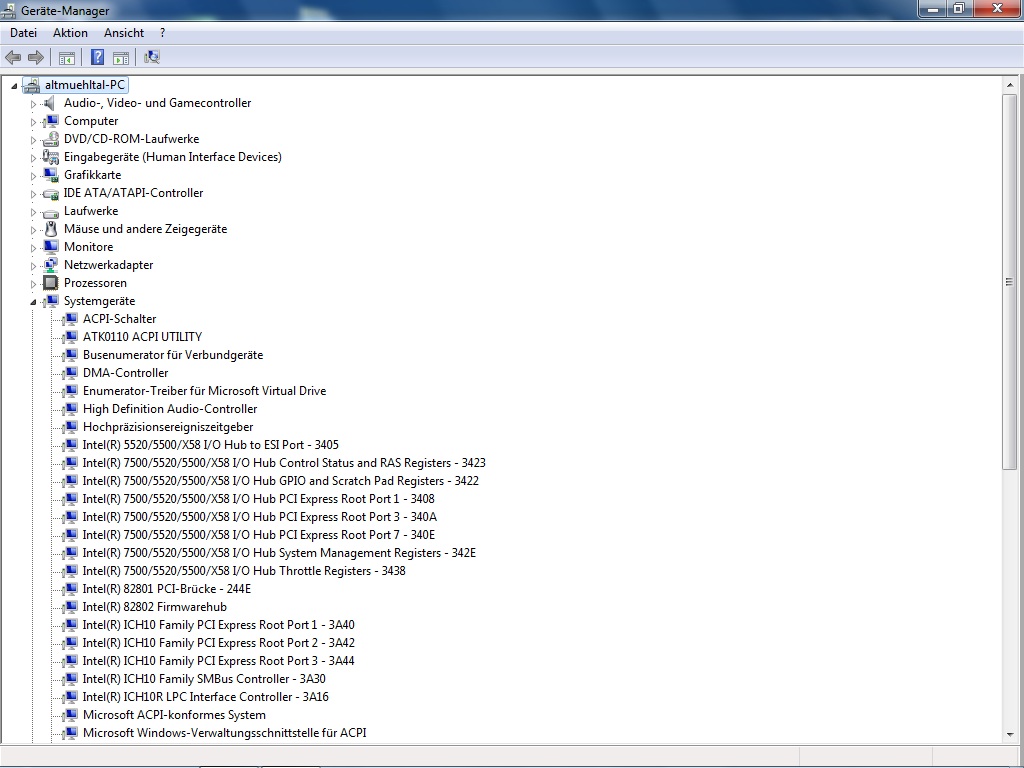Select ICH10R LPC Interface Controller - 3A16

(205, 697)
